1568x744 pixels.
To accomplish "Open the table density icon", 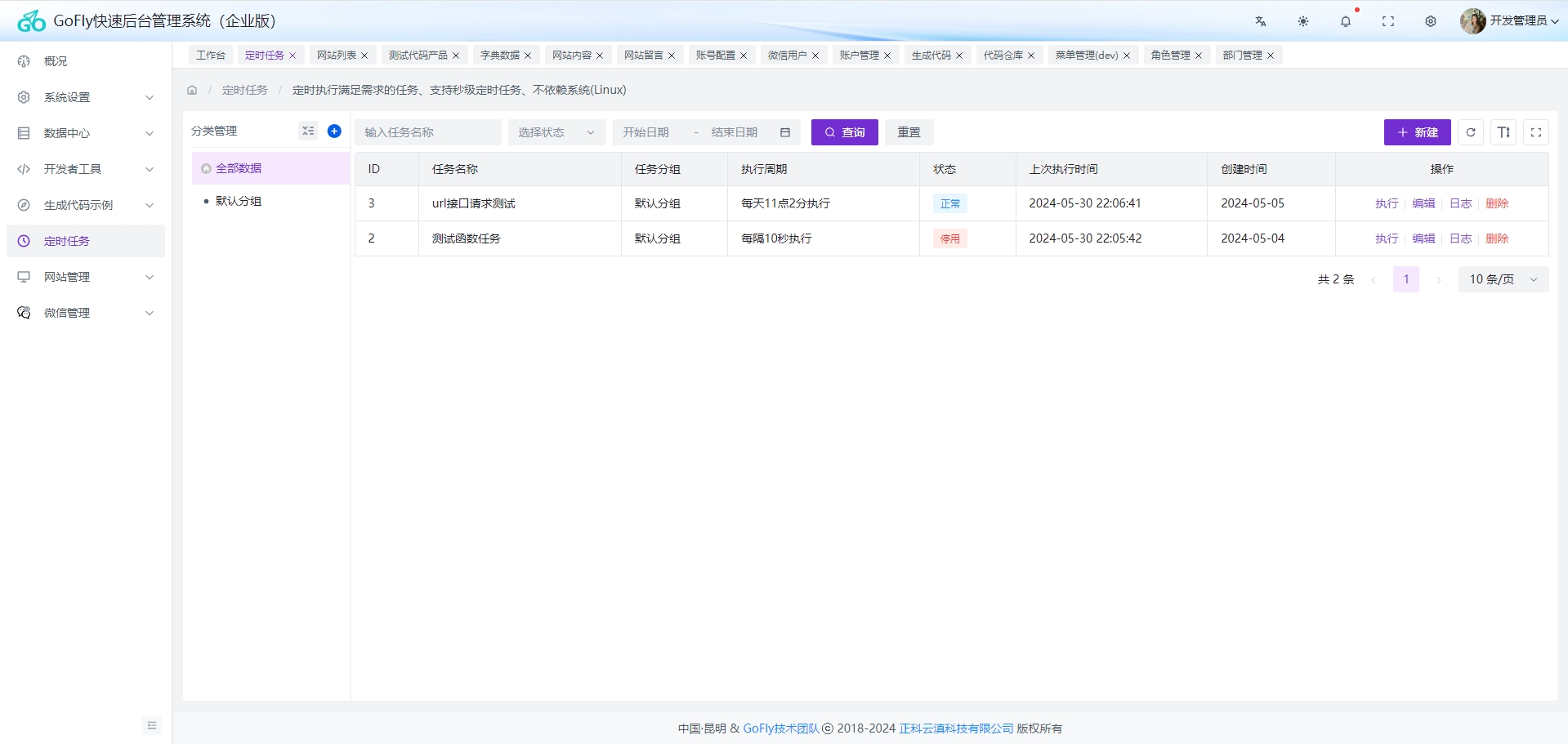I will point(1503,132).
